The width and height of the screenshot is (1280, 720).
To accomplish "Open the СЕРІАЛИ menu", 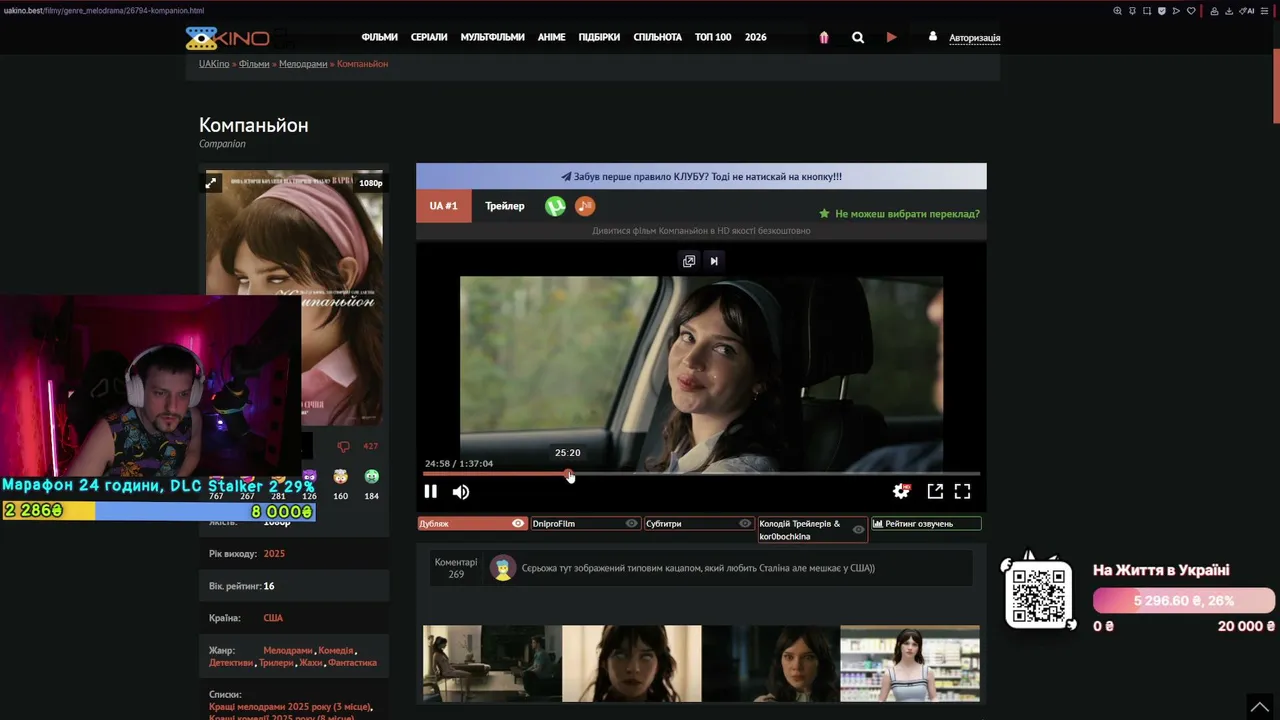I will [x=429, y=37].
